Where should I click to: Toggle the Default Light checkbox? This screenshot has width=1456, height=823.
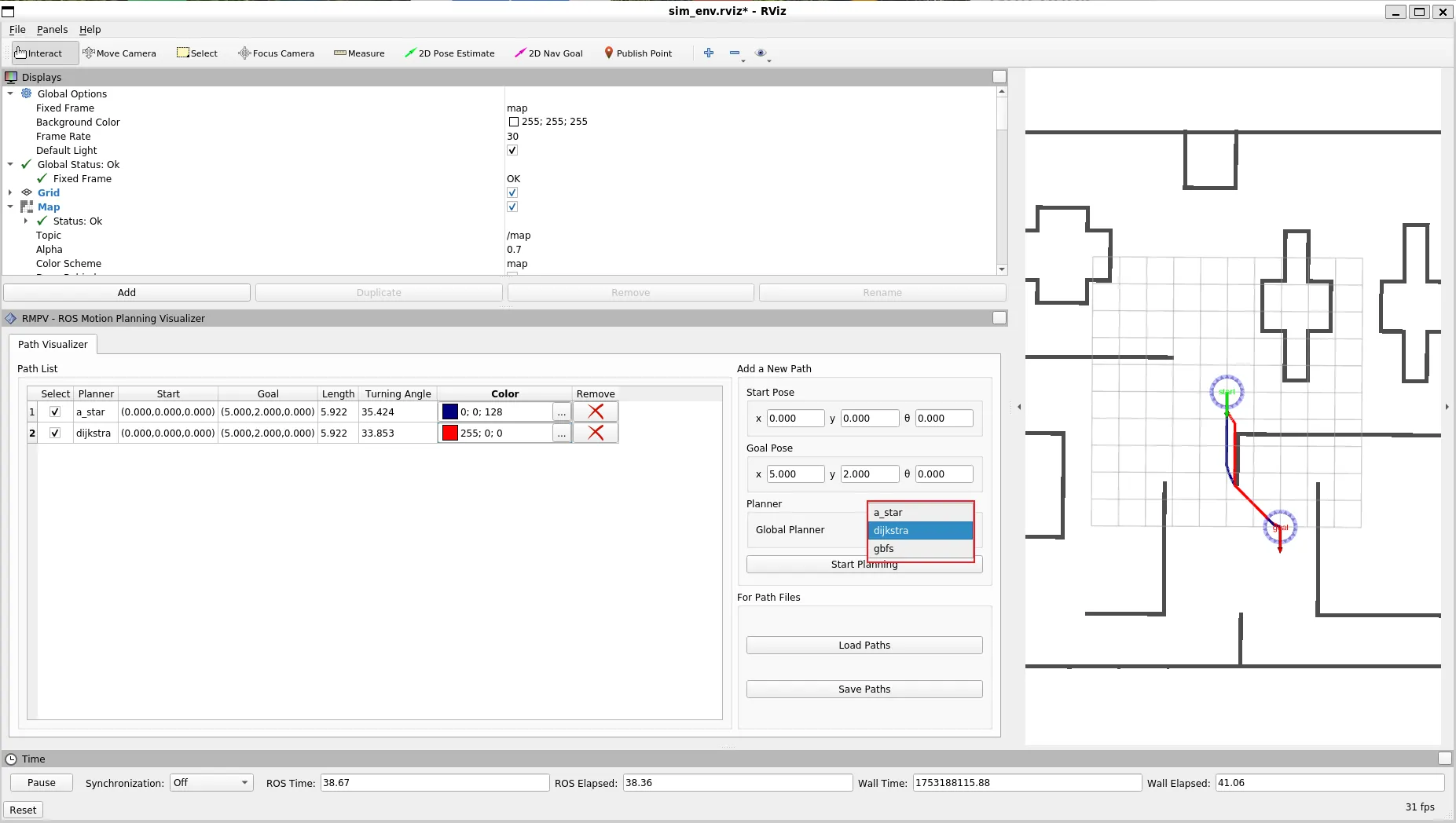coord(512,150)
